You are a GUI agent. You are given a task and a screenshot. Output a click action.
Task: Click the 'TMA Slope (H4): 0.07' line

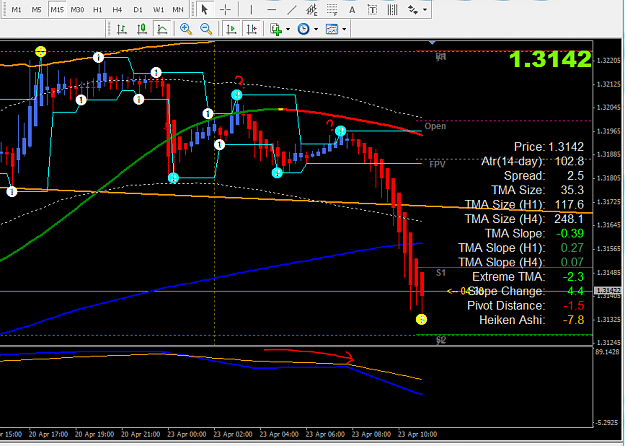click(x=521, y=262)
